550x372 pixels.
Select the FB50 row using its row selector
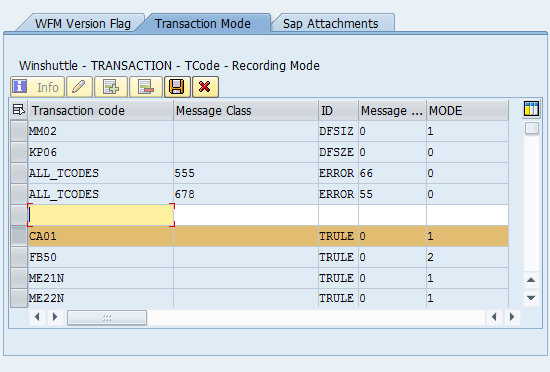[x=19, y=257]
